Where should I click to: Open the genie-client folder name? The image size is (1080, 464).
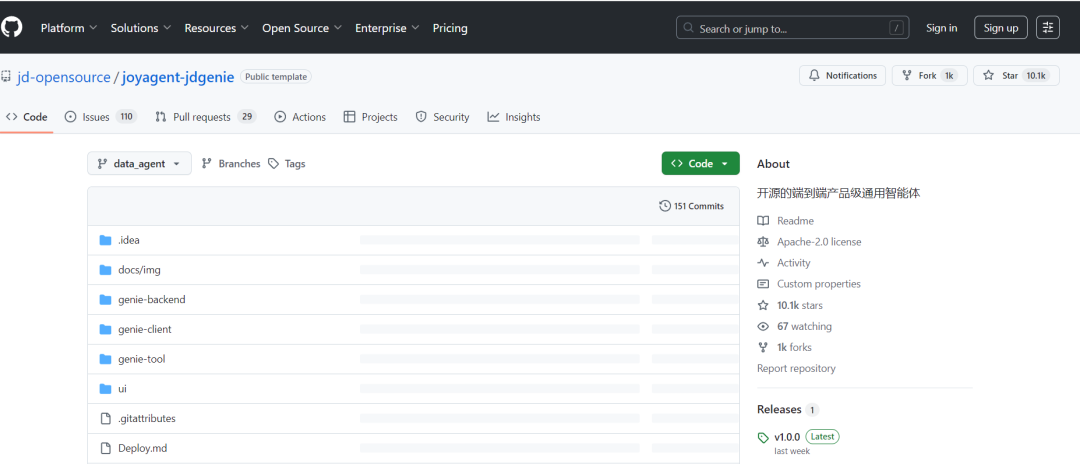tap(145, 329)
